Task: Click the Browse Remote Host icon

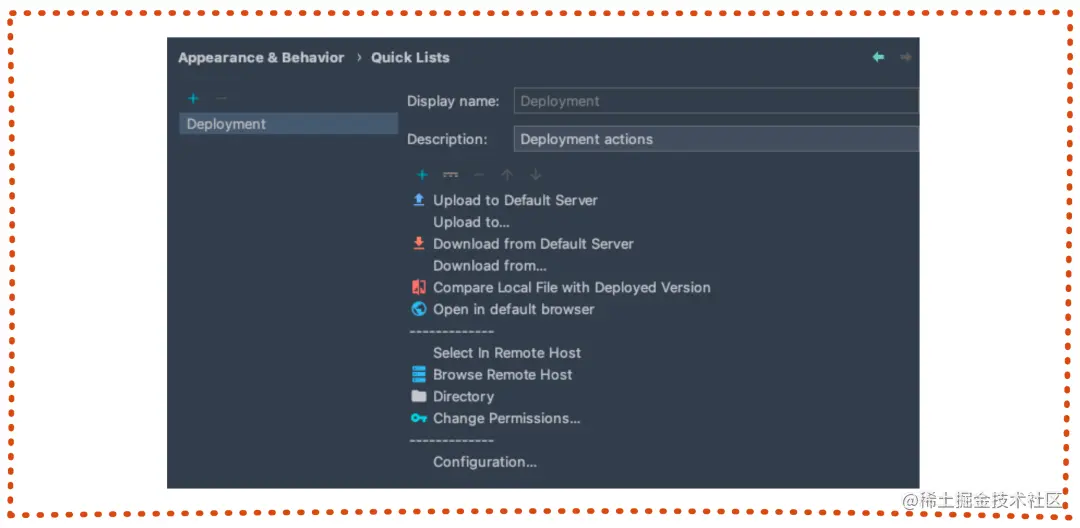Action: pos(419,374)
